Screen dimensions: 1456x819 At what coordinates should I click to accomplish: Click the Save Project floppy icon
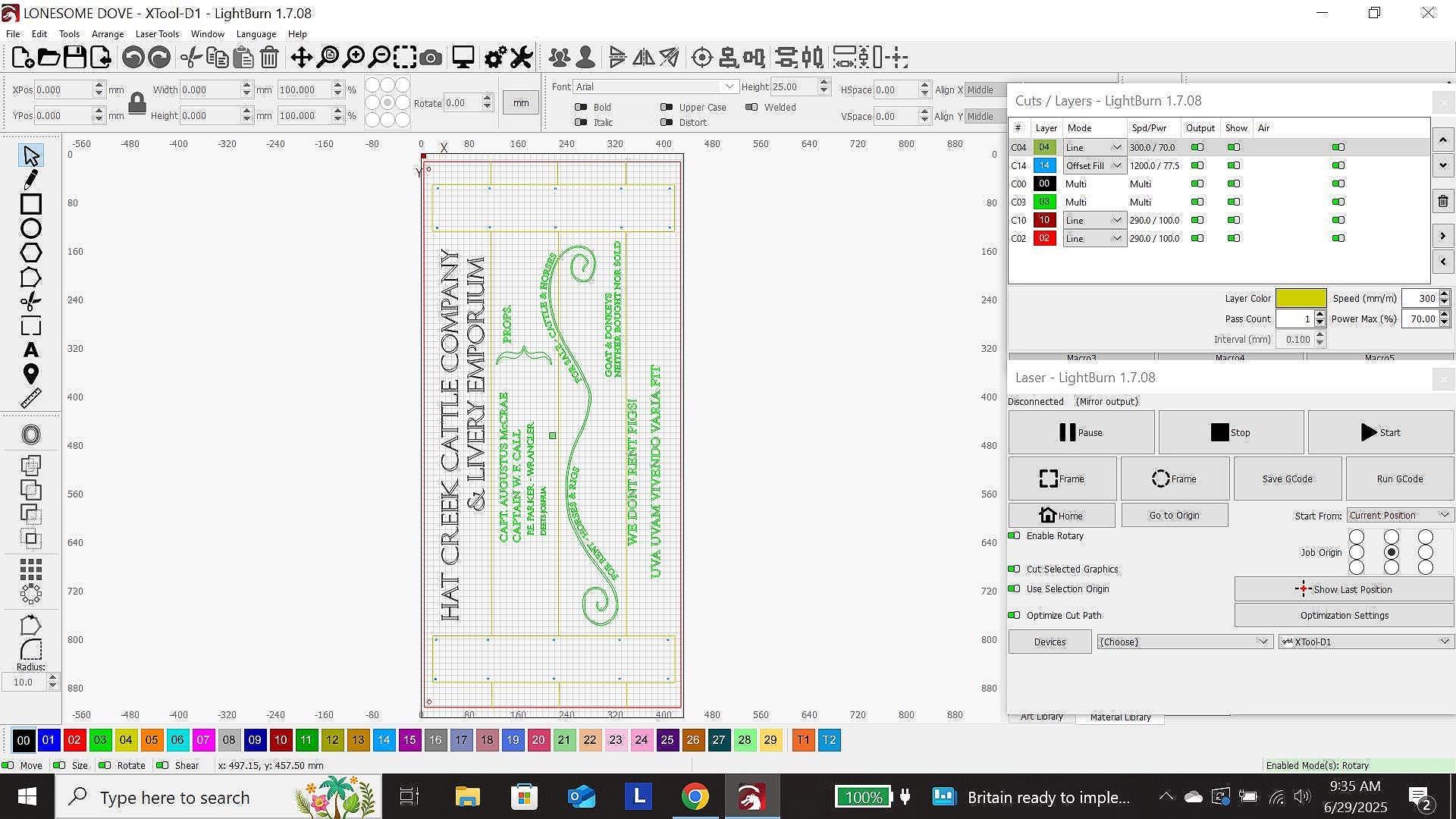74,58
